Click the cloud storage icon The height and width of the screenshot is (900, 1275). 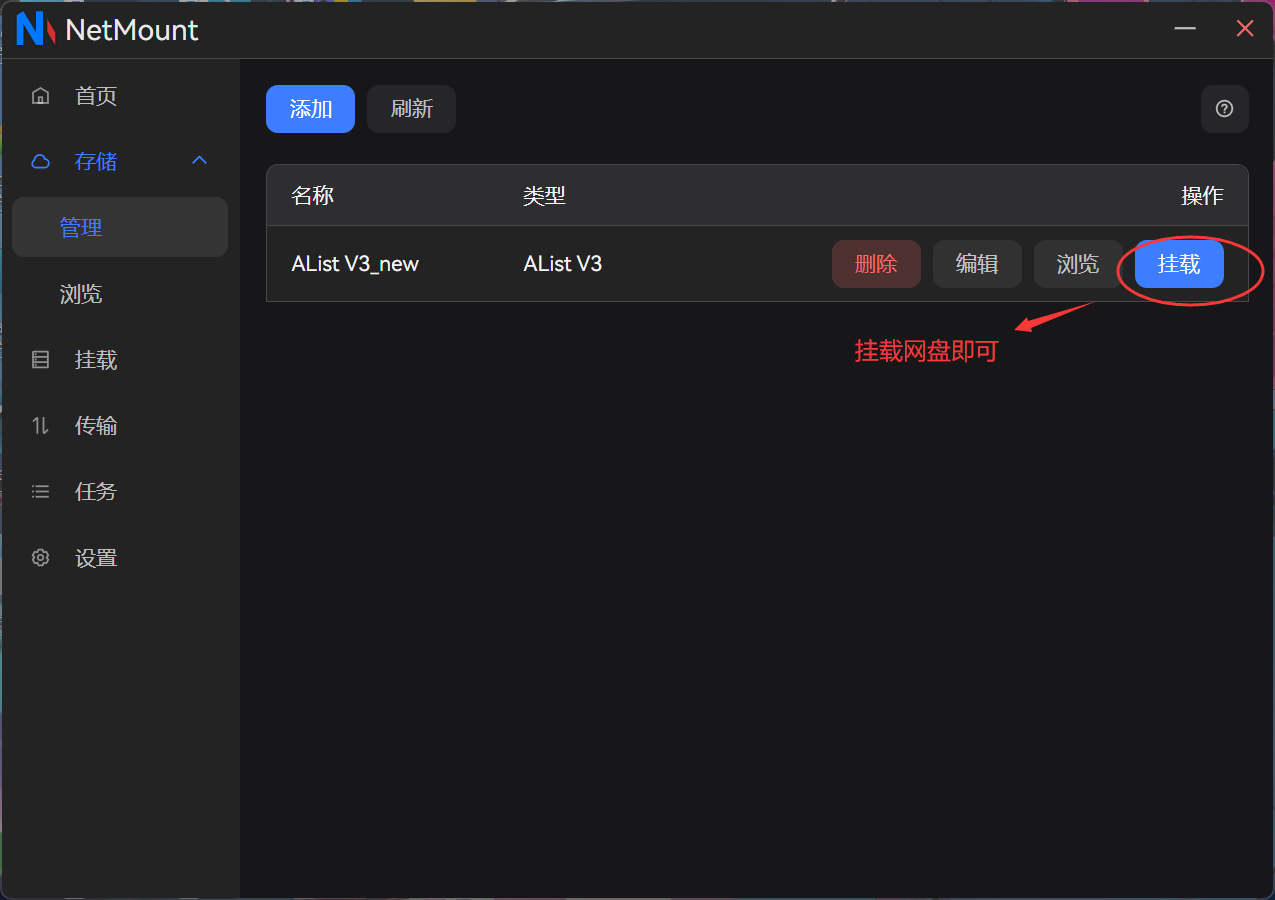tap(40, 162)
